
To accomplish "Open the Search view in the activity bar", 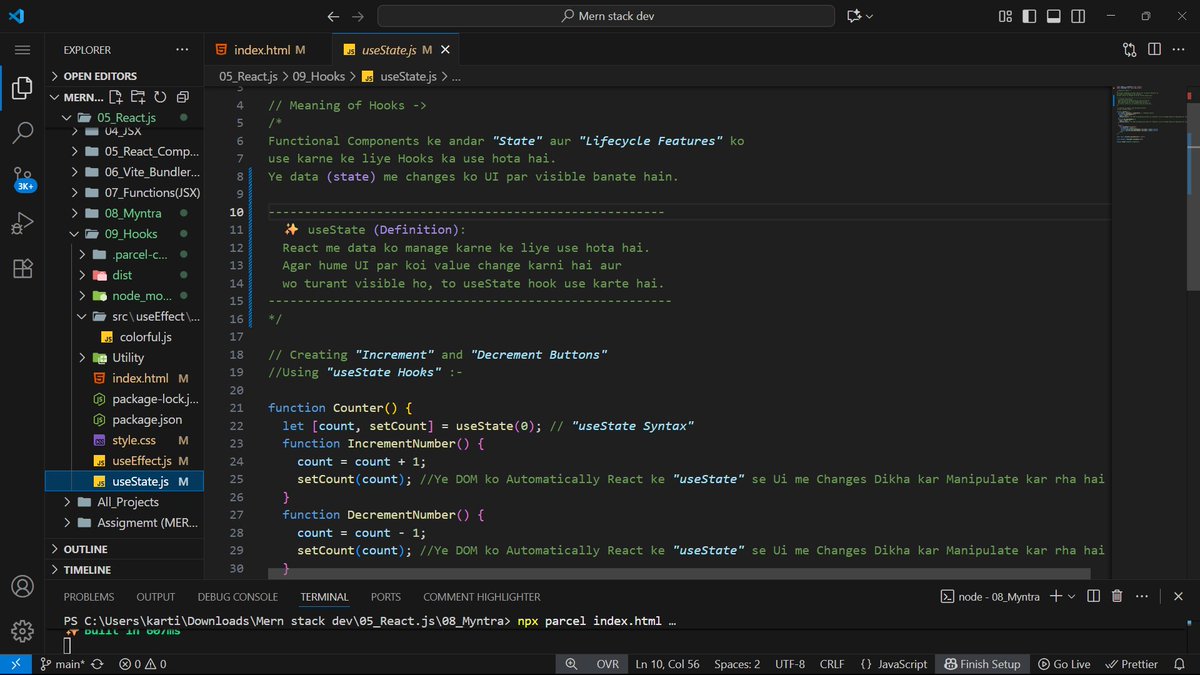I will (x=22, y=132).
